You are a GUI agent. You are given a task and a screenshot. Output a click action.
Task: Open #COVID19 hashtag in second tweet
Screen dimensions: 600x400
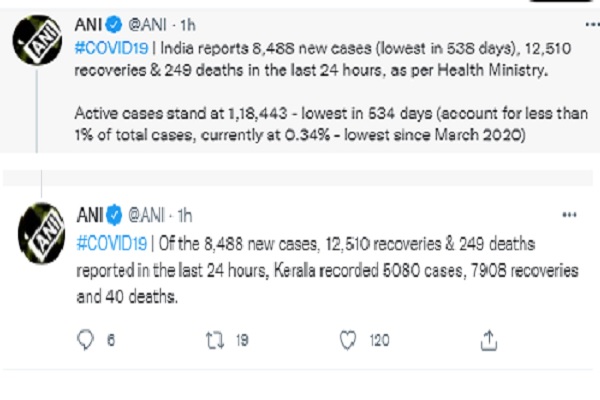click(112, 241)
